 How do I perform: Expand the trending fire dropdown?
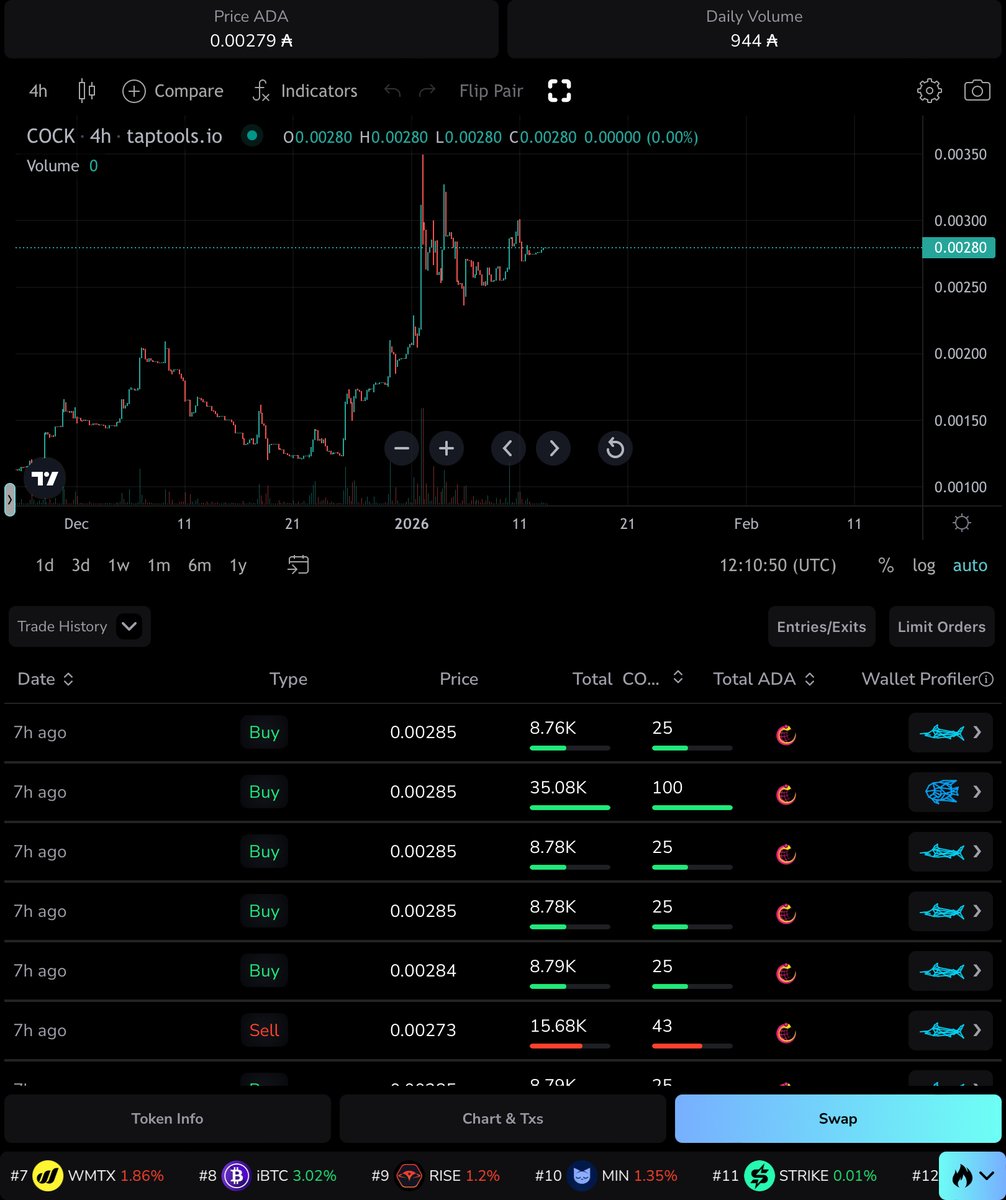[972, 1175]
